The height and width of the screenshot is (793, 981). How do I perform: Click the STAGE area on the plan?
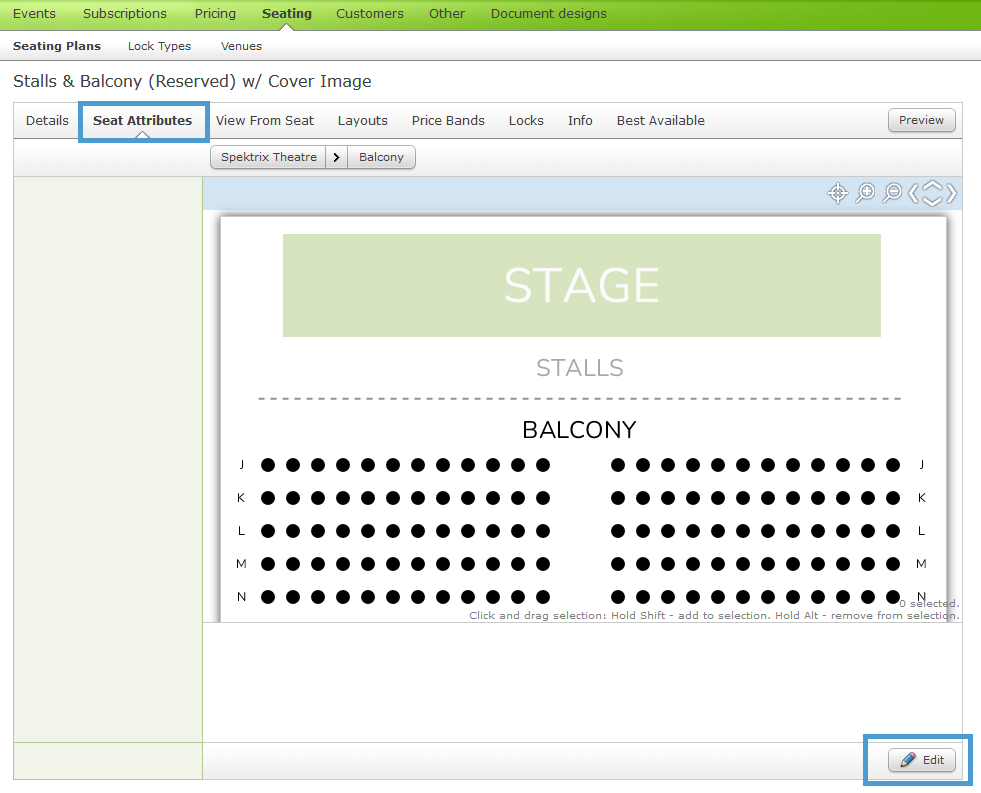582,286
